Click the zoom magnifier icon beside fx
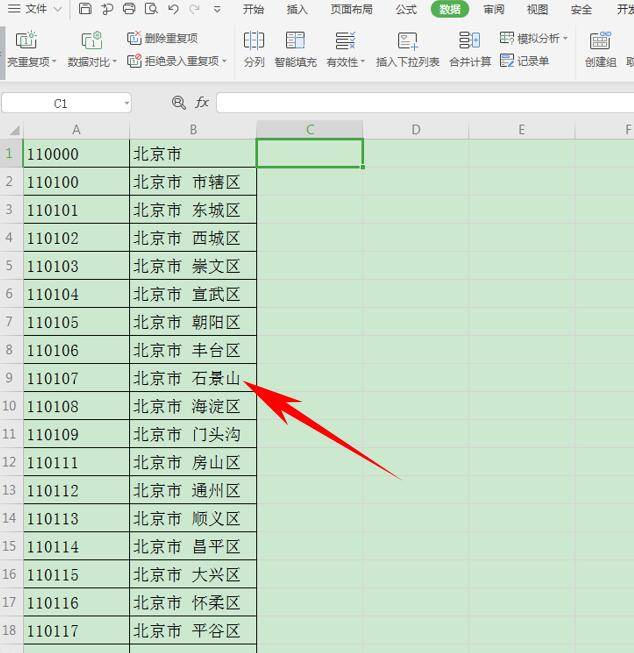Image resolution: width=634 pixels, height=653 pixels. [179, 102]
